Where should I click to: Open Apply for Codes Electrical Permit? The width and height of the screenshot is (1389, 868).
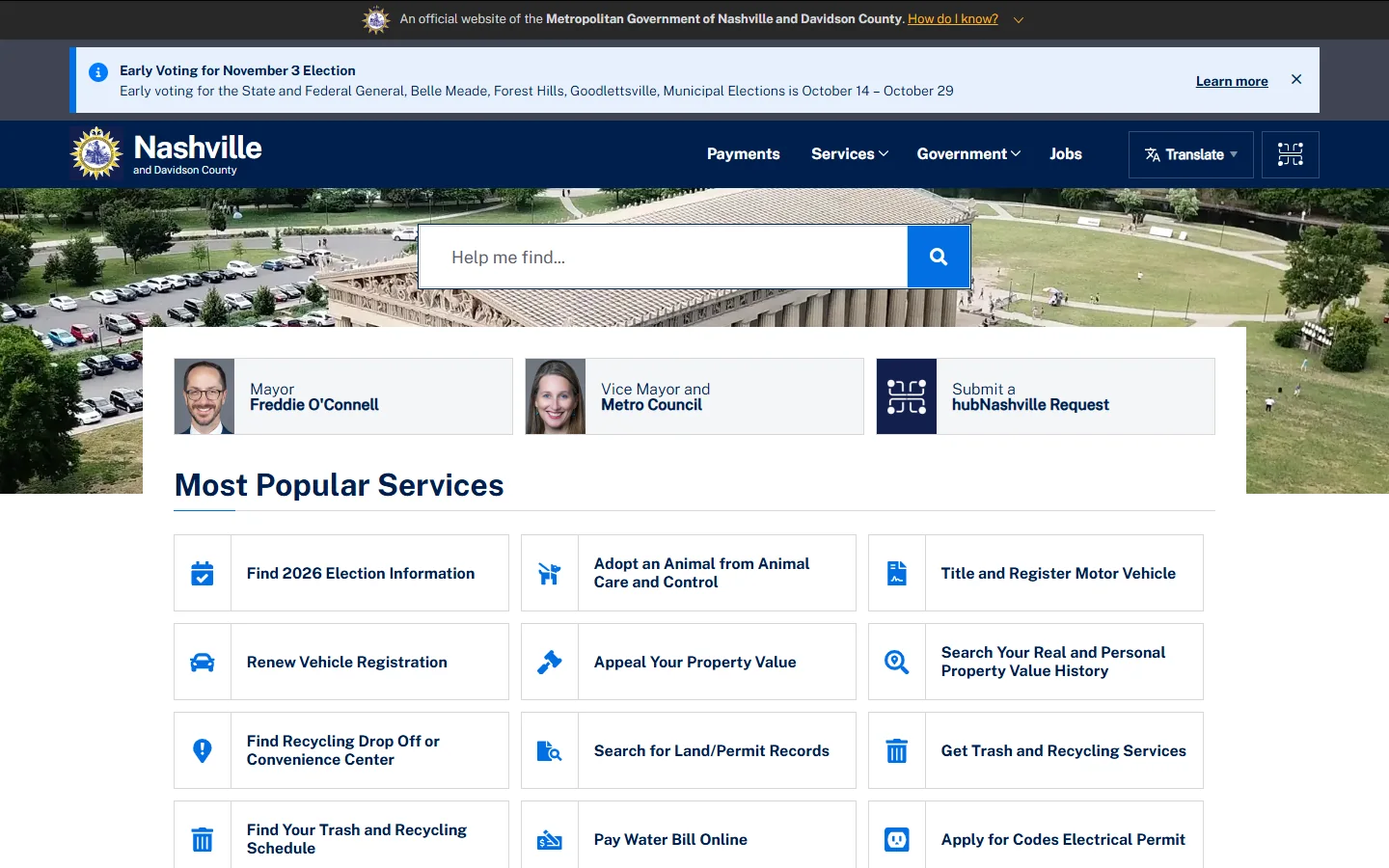pyautogui.click(x=1063, y=839)
